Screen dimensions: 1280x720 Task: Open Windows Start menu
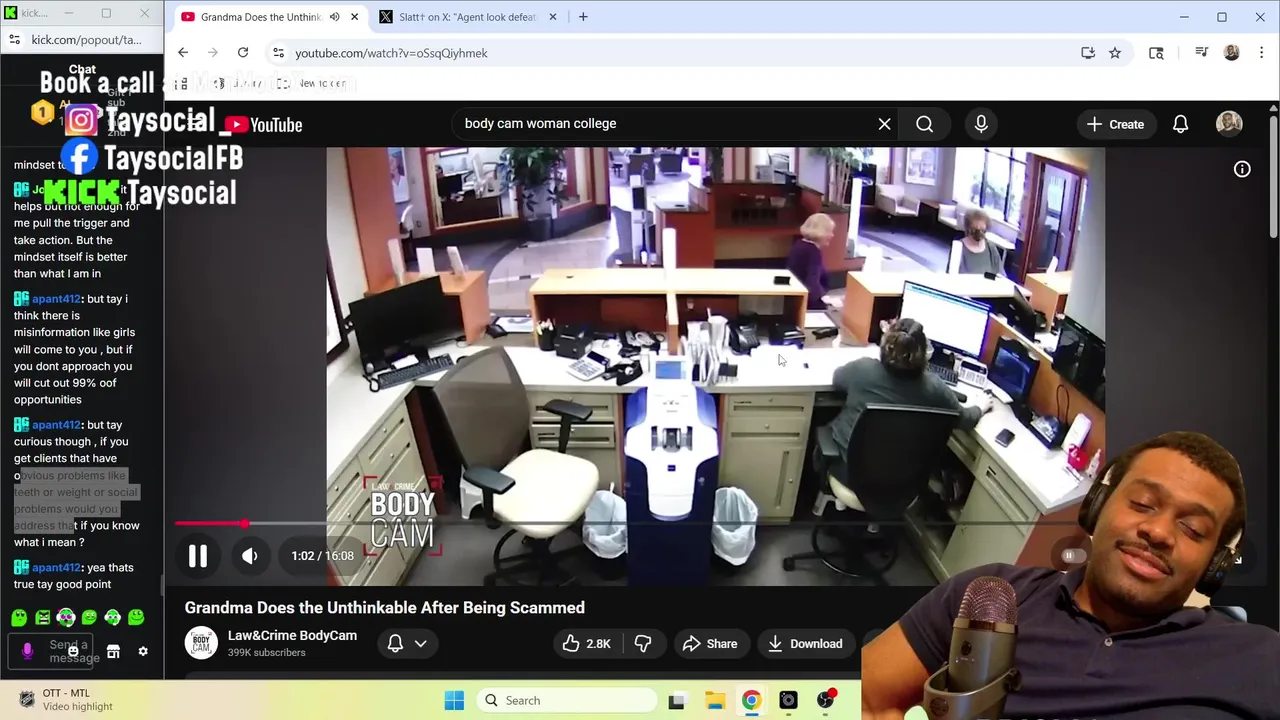tap(454, 700)
